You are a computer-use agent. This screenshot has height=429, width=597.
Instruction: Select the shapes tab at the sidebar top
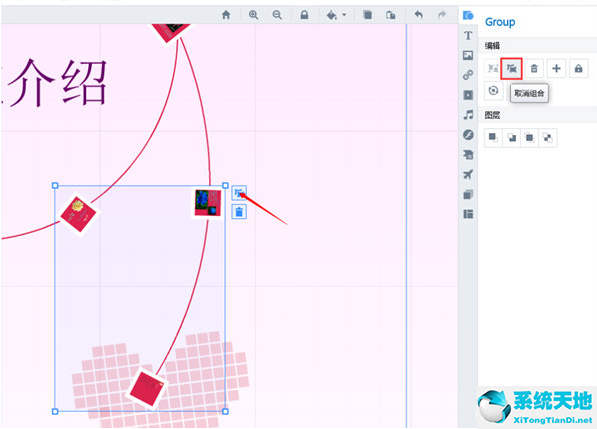468,16
